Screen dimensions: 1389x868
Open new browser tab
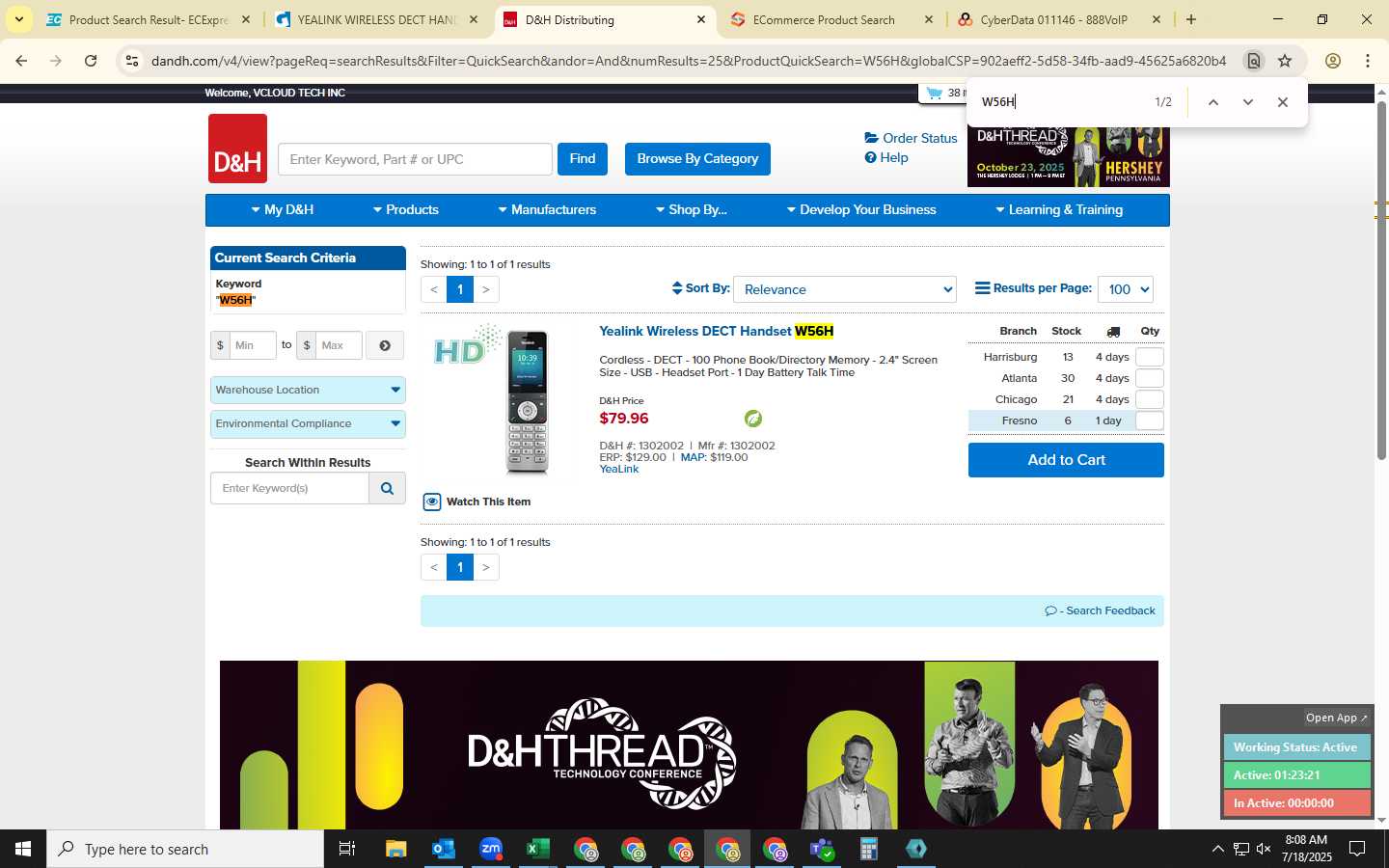(1191, 19)
